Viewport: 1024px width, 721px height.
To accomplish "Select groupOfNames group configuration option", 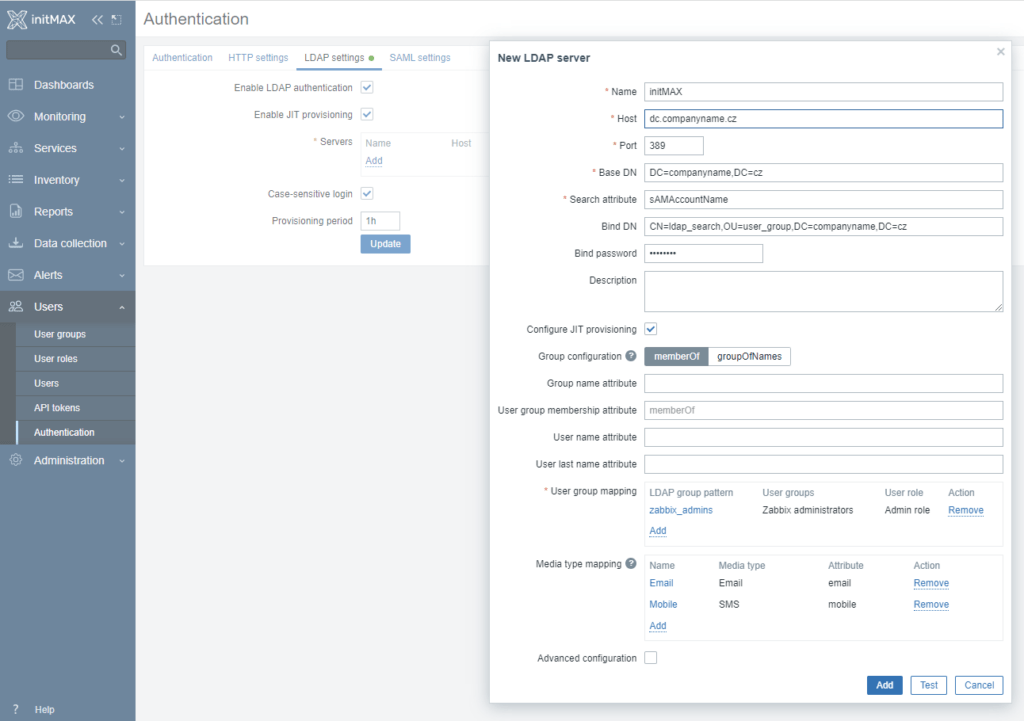I will pyautogui.click(x=750, y=356).
